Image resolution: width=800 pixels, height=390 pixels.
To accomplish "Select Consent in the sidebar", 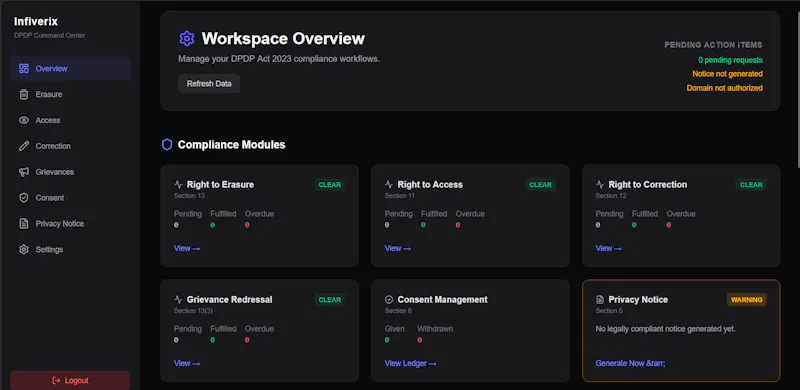I will (x=70, y=198).
